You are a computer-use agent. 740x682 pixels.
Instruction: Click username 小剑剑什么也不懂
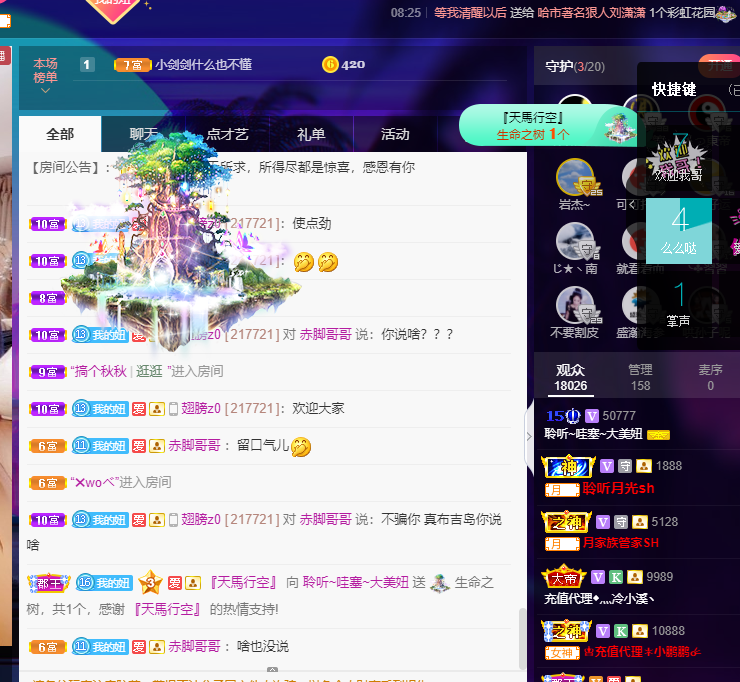coord(203,64)
